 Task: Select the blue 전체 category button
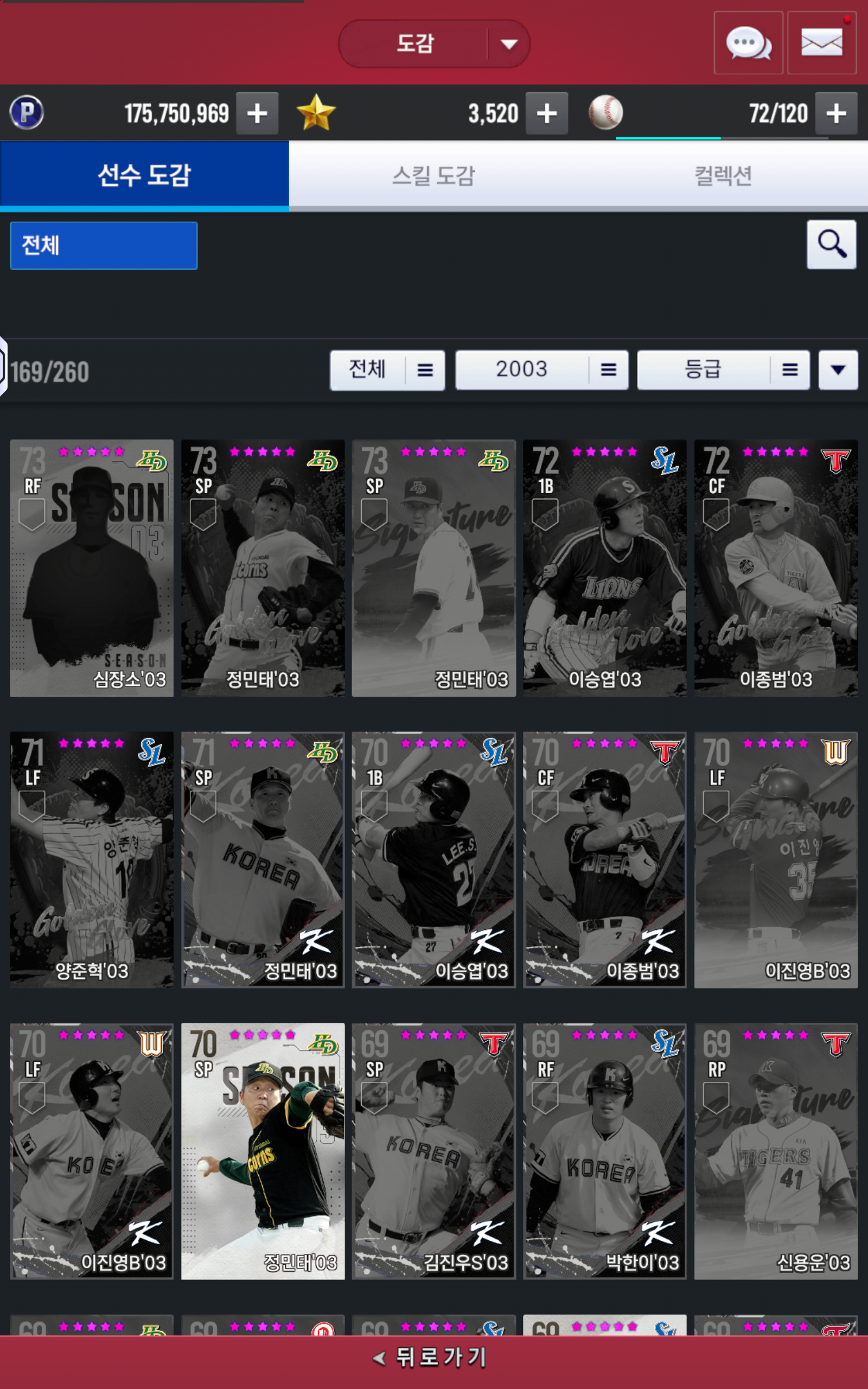pyautogui.click(x=104, y=246)
